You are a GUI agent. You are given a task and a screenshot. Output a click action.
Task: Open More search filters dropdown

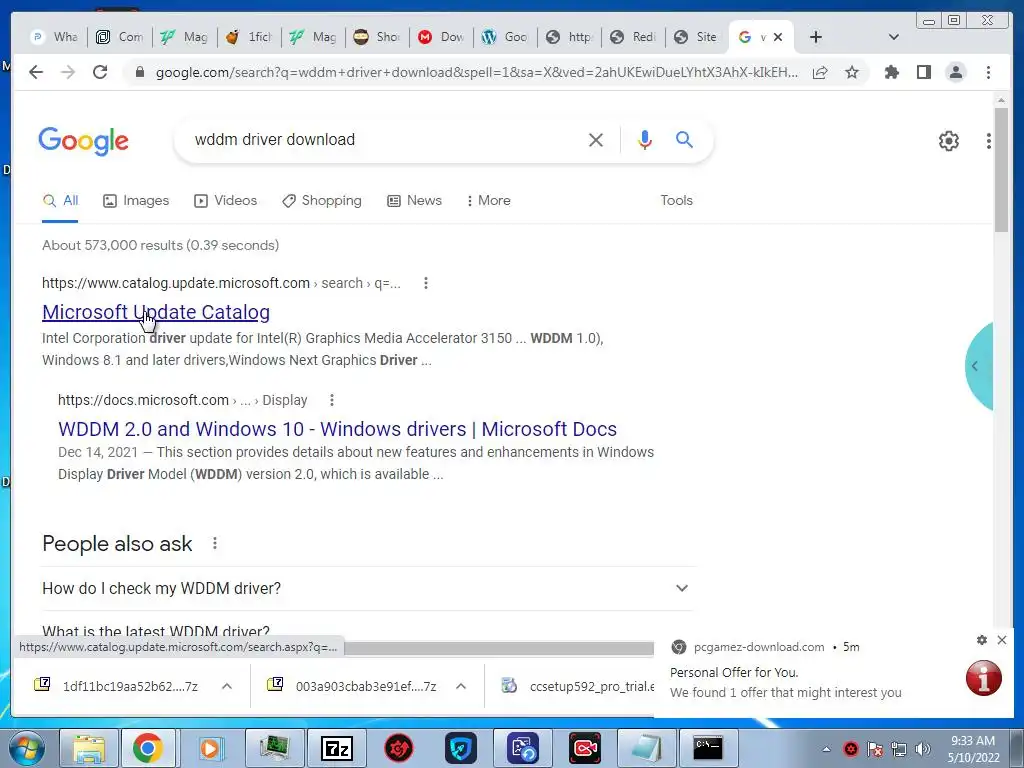488,200
